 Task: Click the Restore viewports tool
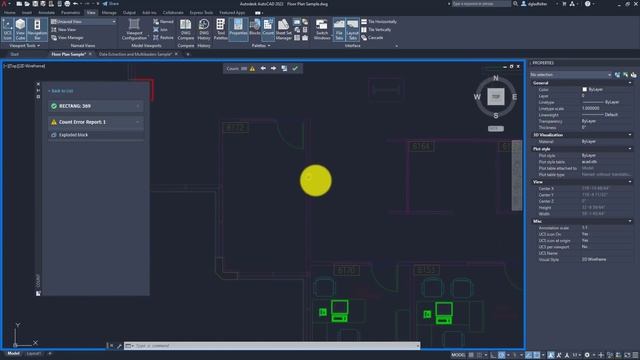coord(163,38)
